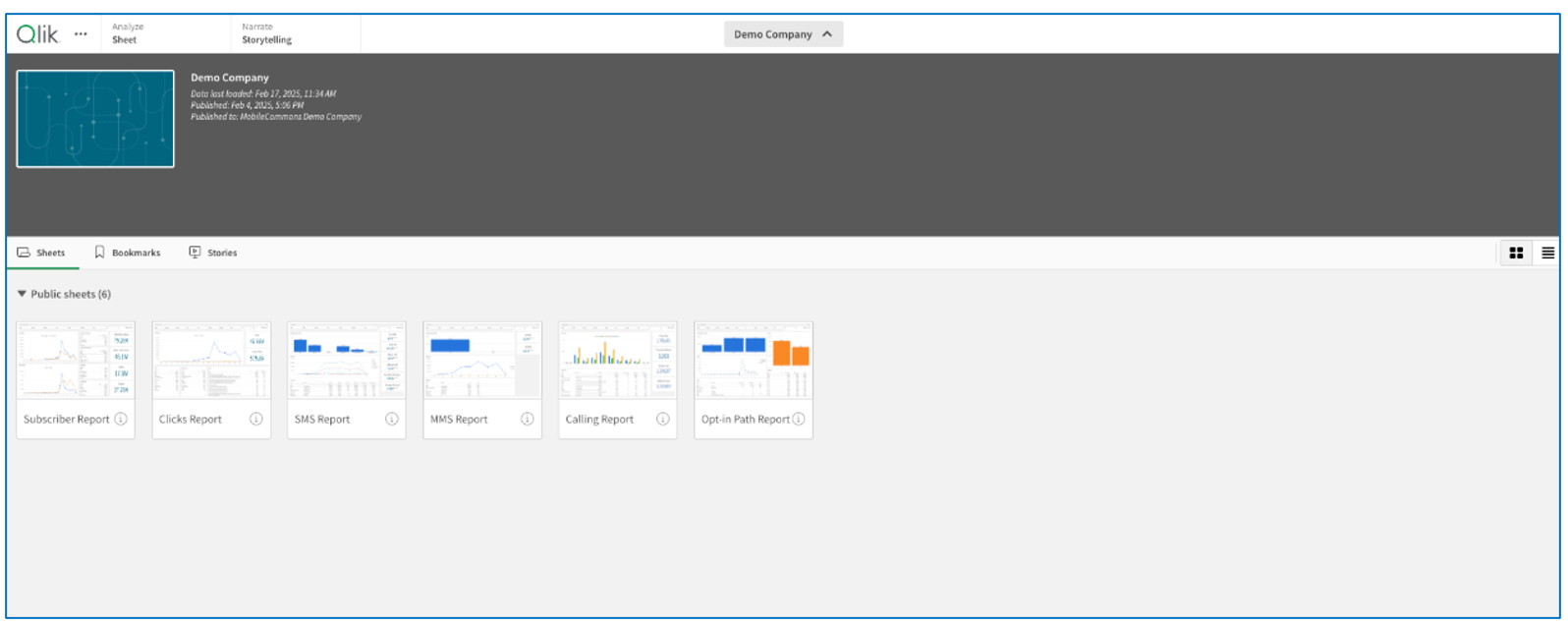This screenshot has width=1568, height=624.
Task: Show info for MMS Report
Action: coord(528,419)
